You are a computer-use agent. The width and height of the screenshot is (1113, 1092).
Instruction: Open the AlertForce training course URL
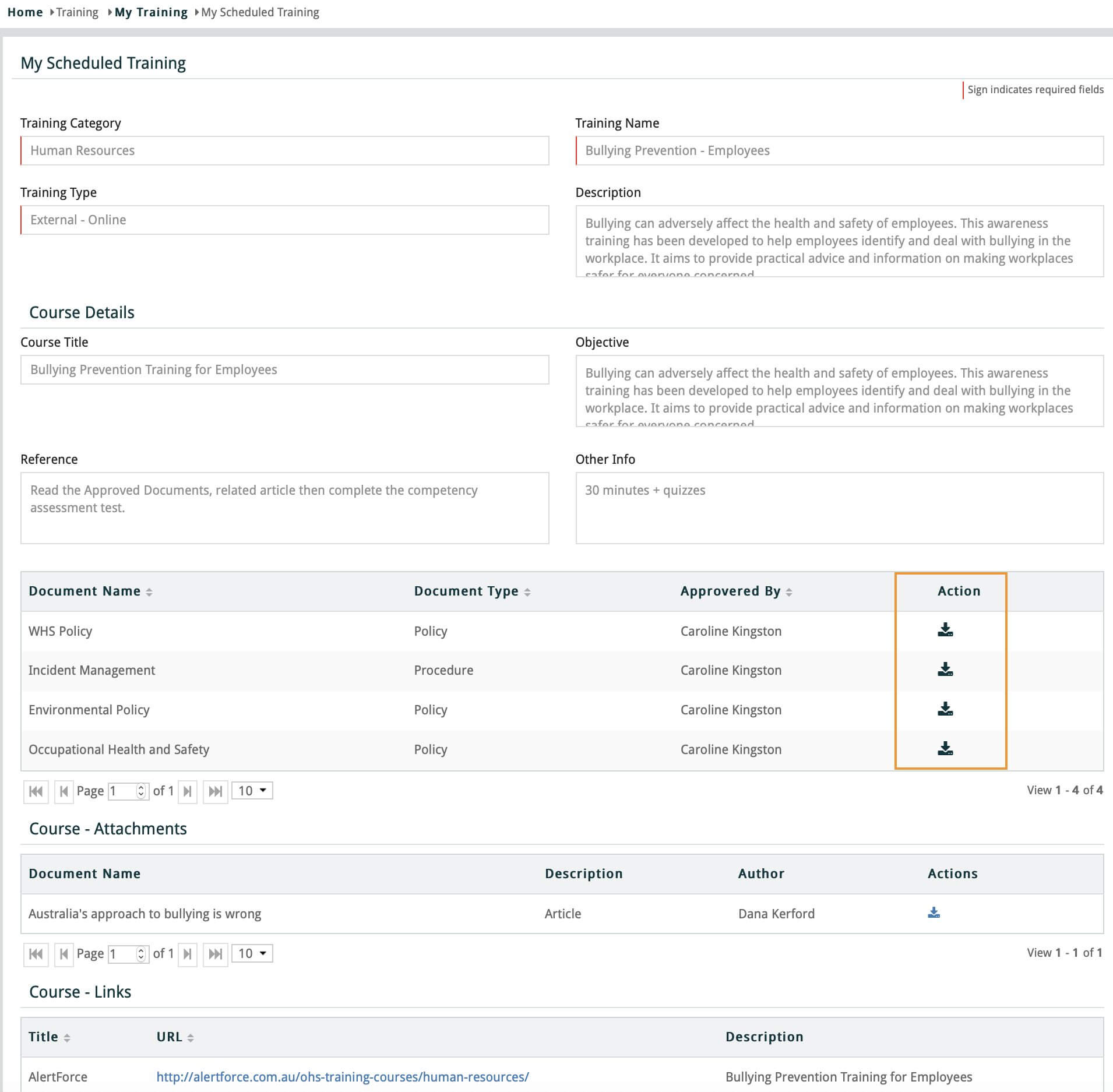(x=343, y=1077)
